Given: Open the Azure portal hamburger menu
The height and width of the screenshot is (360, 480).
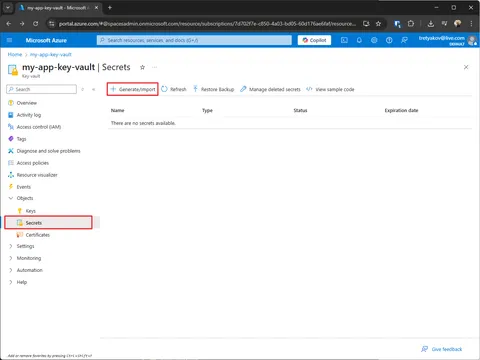Looking at the screenshot, I should click(x=9, y=40).
